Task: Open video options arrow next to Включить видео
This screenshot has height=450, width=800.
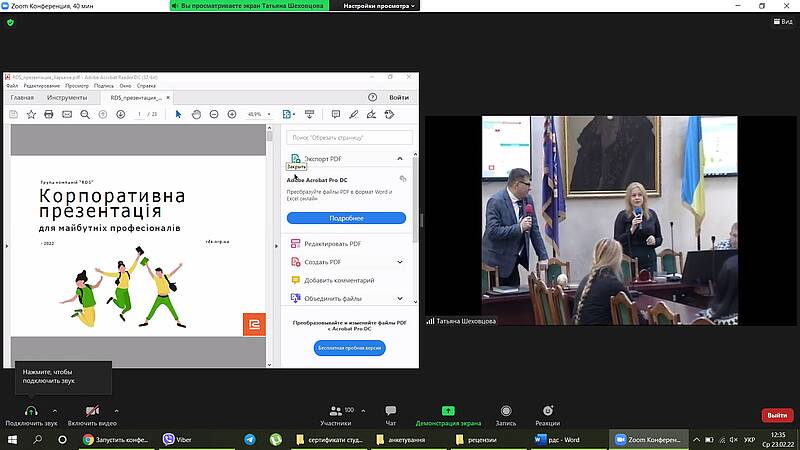Action: (116, 411)
